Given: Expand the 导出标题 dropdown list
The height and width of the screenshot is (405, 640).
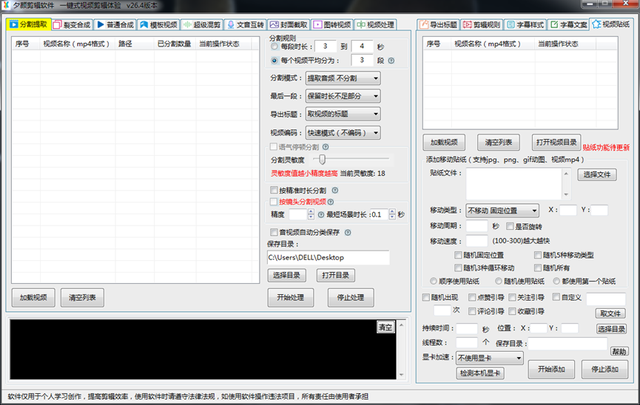Looking at the screenshot, I should 343,114.
